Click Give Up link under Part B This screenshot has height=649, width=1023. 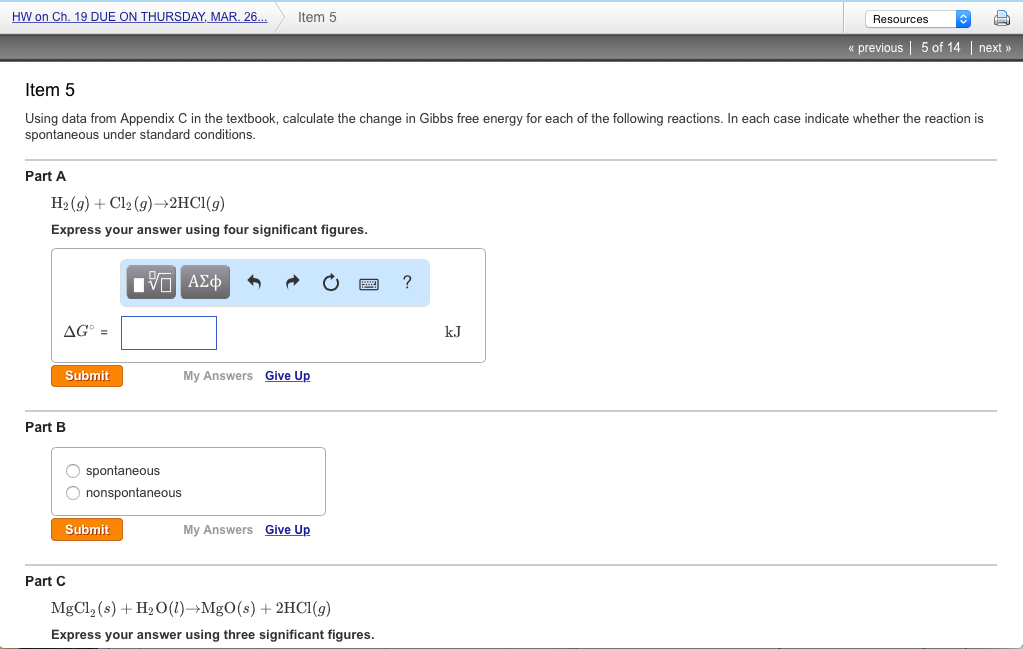point(288,530)
